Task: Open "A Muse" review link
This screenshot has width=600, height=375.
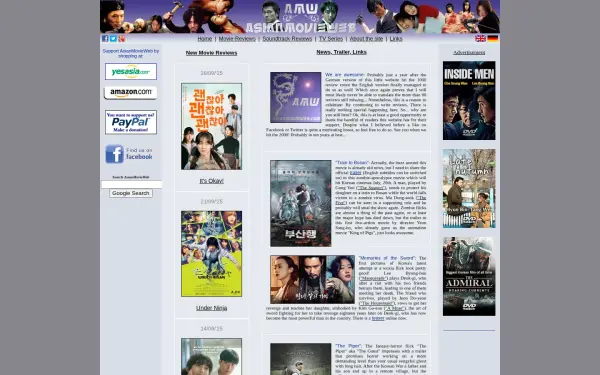Action: 394,308
